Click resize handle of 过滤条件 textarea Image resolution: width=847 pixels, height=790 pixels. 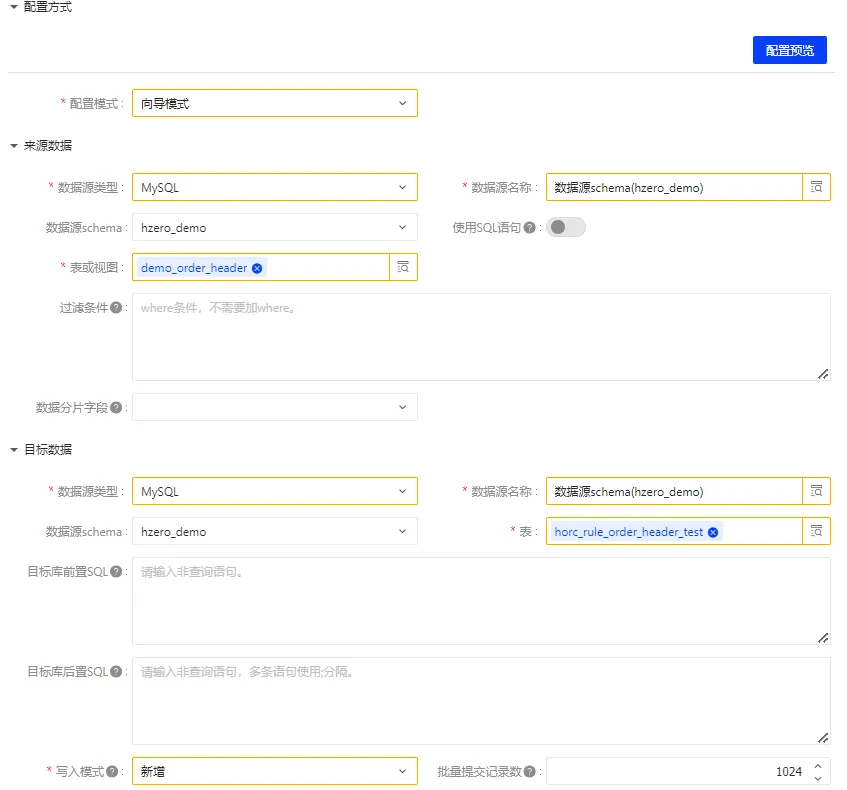[823, 374]
